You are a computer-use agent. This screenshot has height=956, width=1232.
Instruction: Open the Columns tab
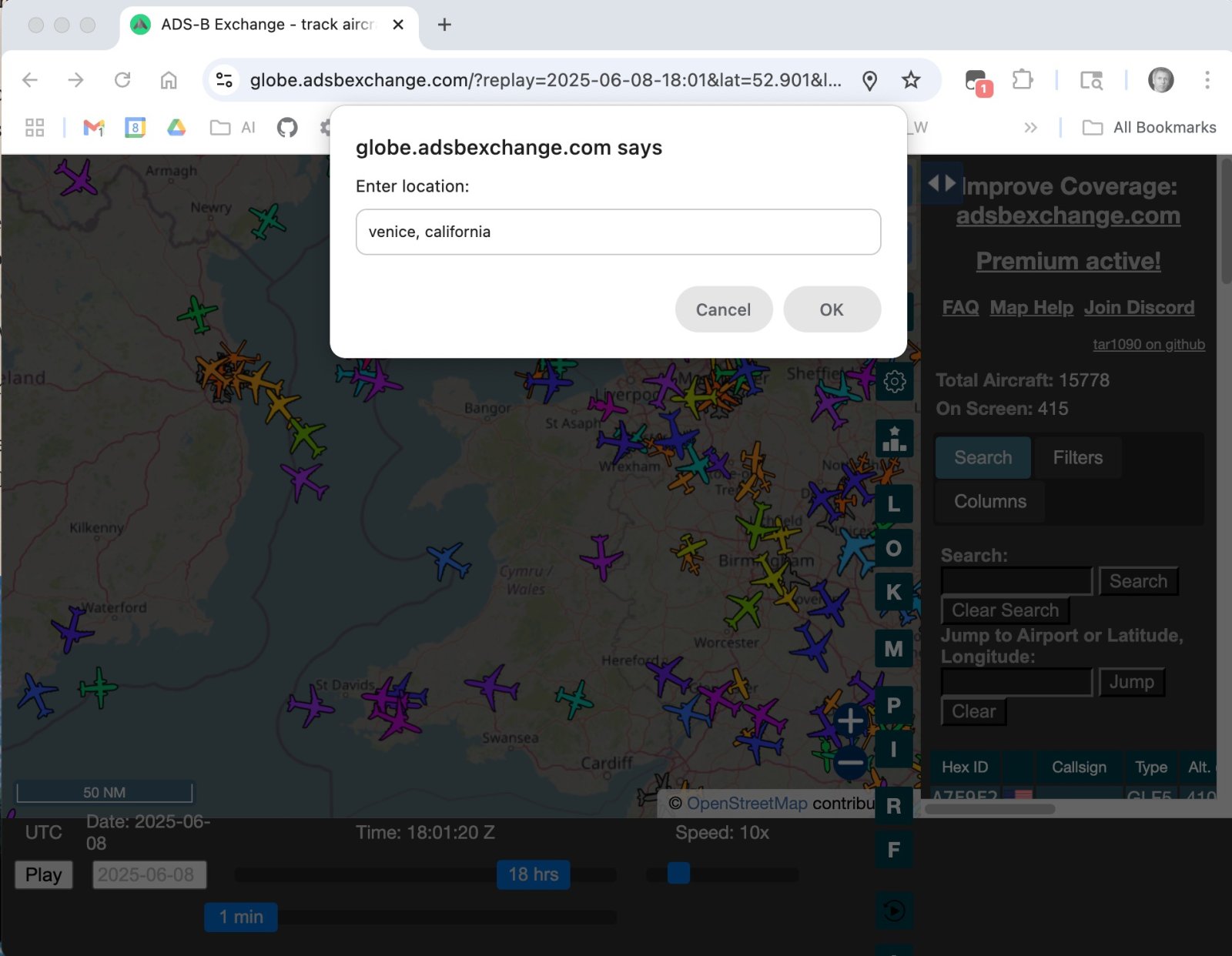coord(990,501)
